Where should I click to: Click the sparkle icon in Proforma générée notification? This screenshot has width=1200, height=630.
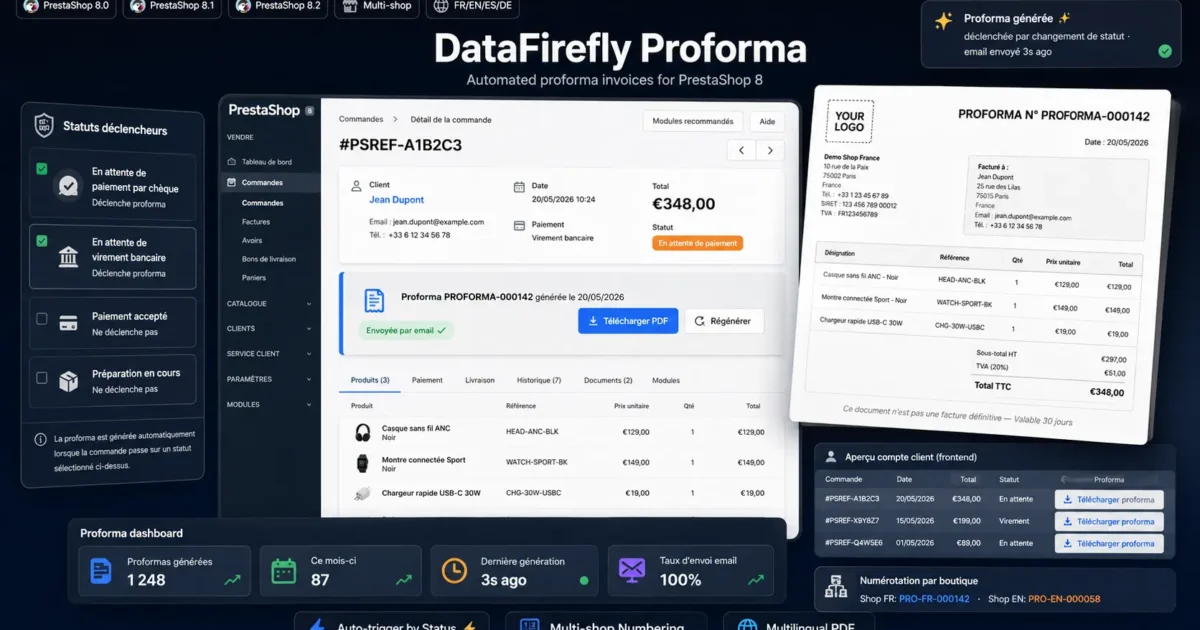pyautogui.click(x=943, y=21)
